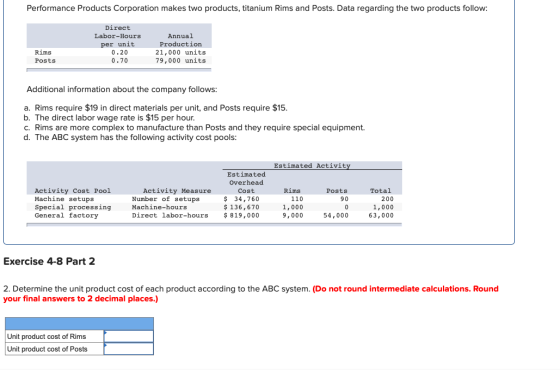
Task: Click the $136,670 special processing cost
Action: point(241,207)
